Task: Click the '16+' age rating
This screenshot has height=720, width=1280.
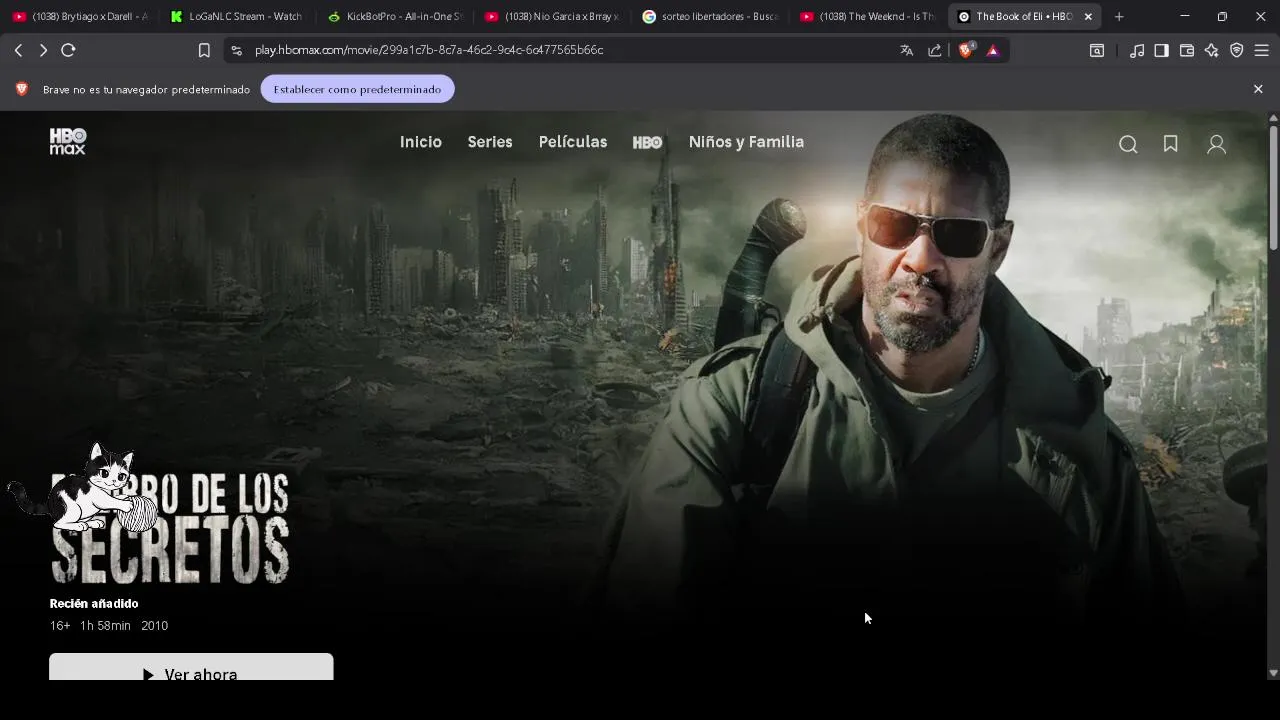Action: (x=60, y=626)
